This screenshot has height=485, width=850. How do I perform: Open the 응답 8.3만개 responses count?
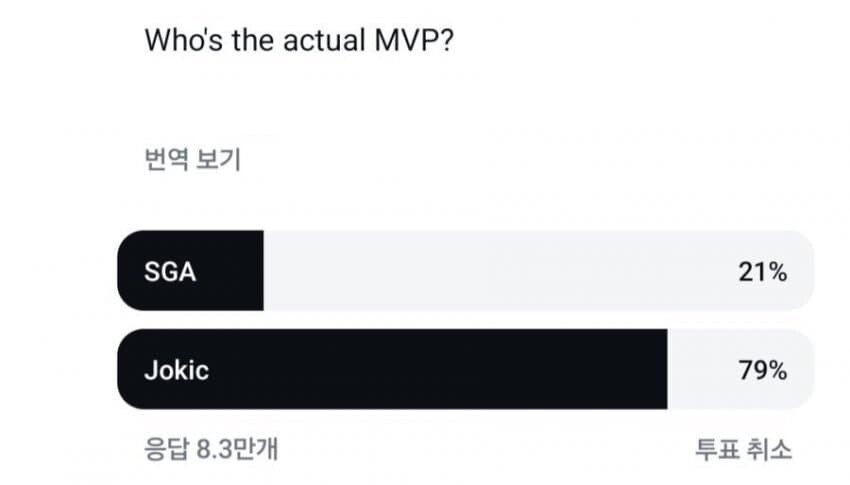pos(211,450)
